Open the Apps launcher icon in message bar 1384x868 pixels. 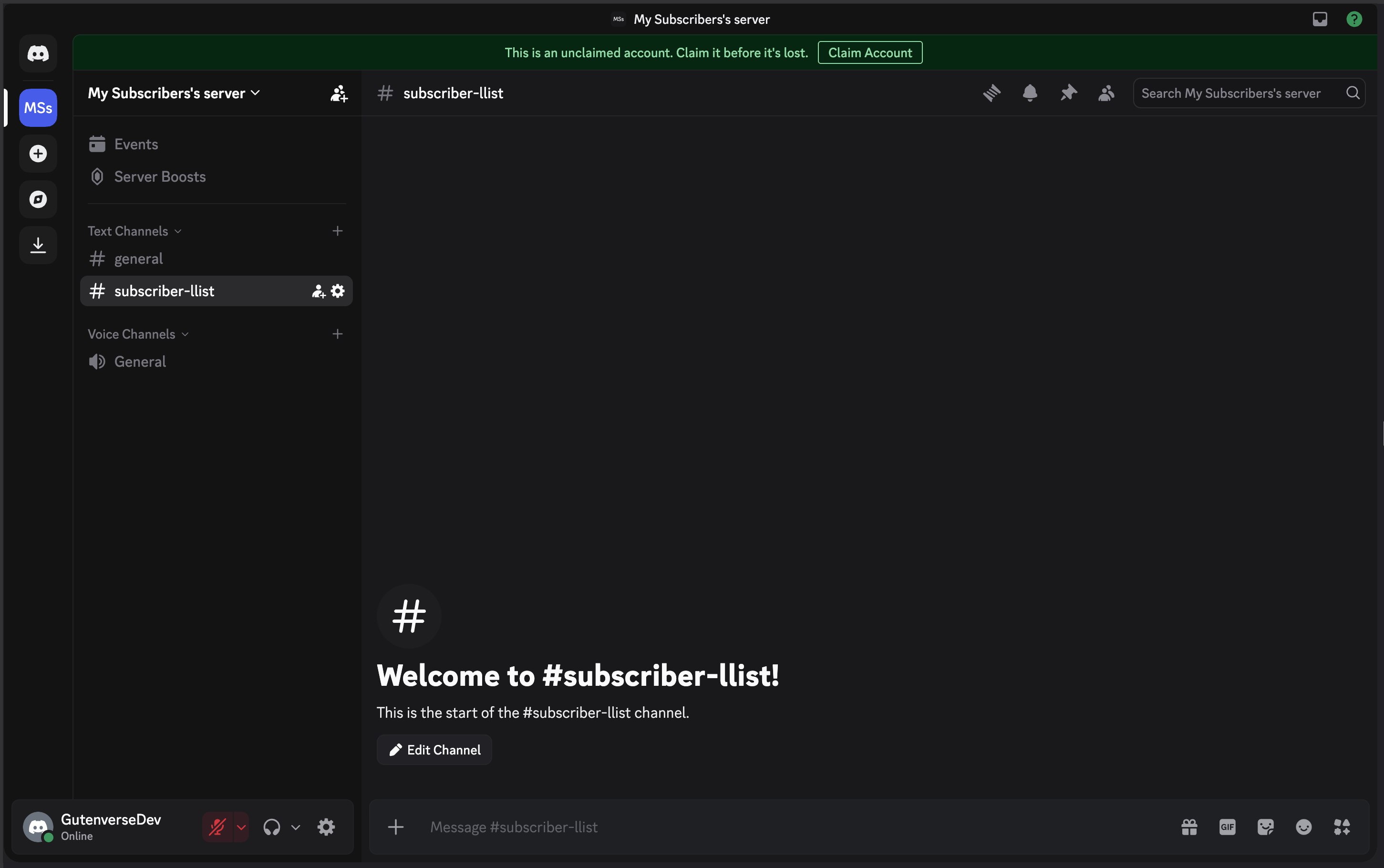(1342, 827)
